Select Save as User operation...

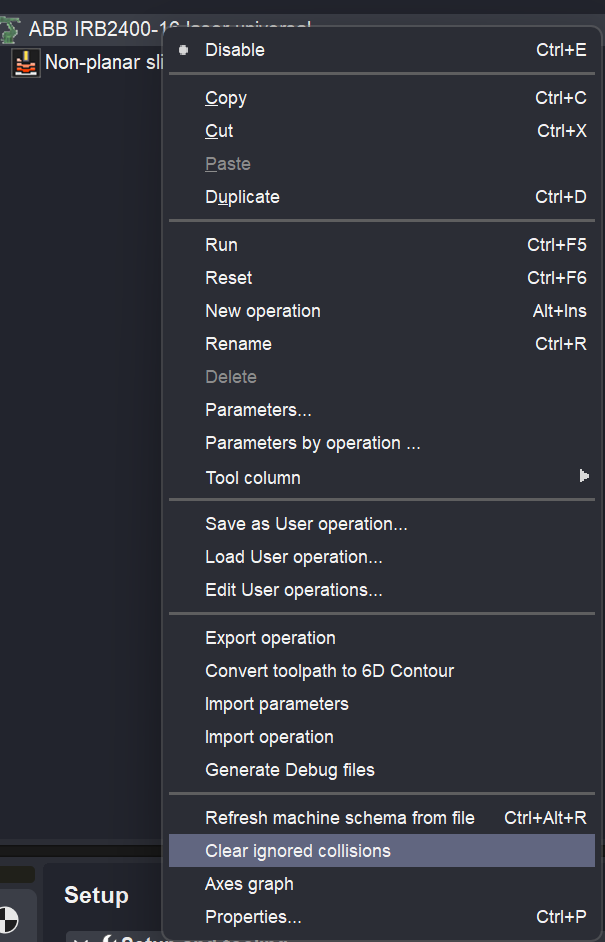(306, 524)
